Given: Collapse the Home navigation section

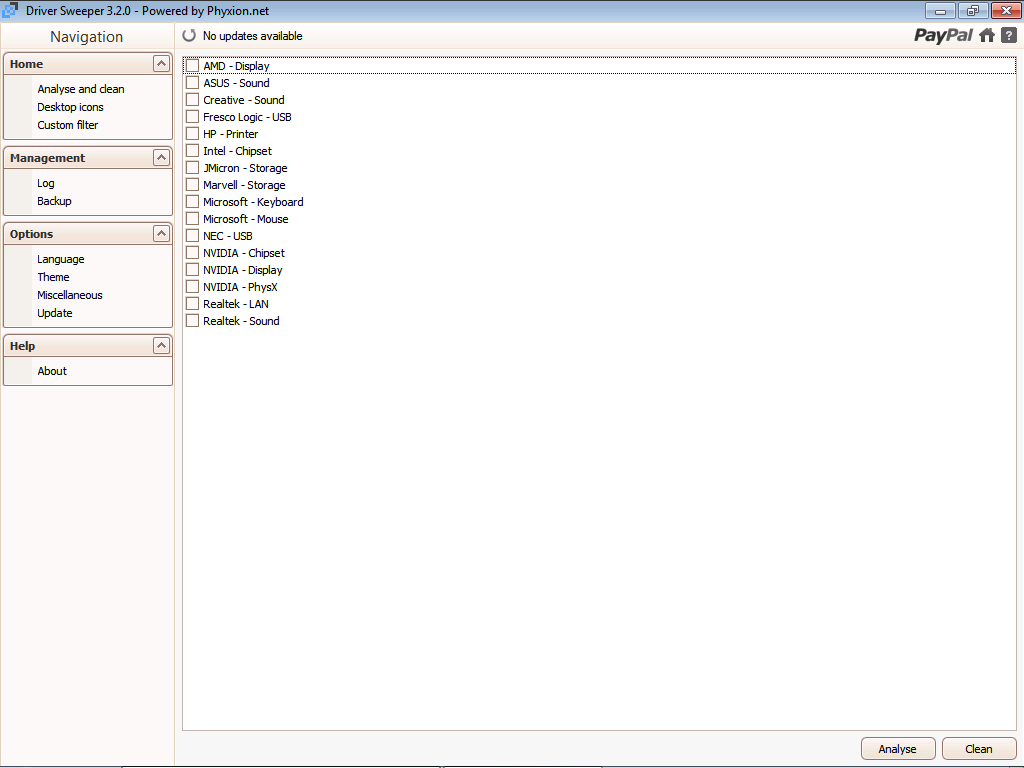Looking at the screenshot, I should pos(161,64).
